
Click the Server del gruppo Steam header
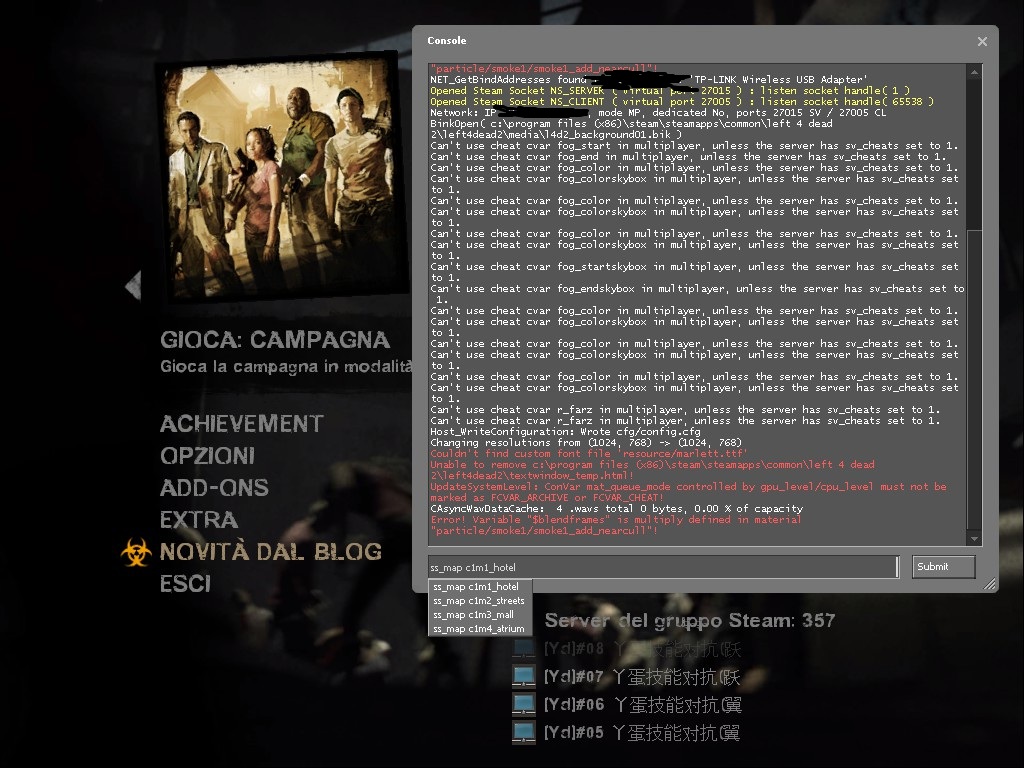click(x=690, y=620)
